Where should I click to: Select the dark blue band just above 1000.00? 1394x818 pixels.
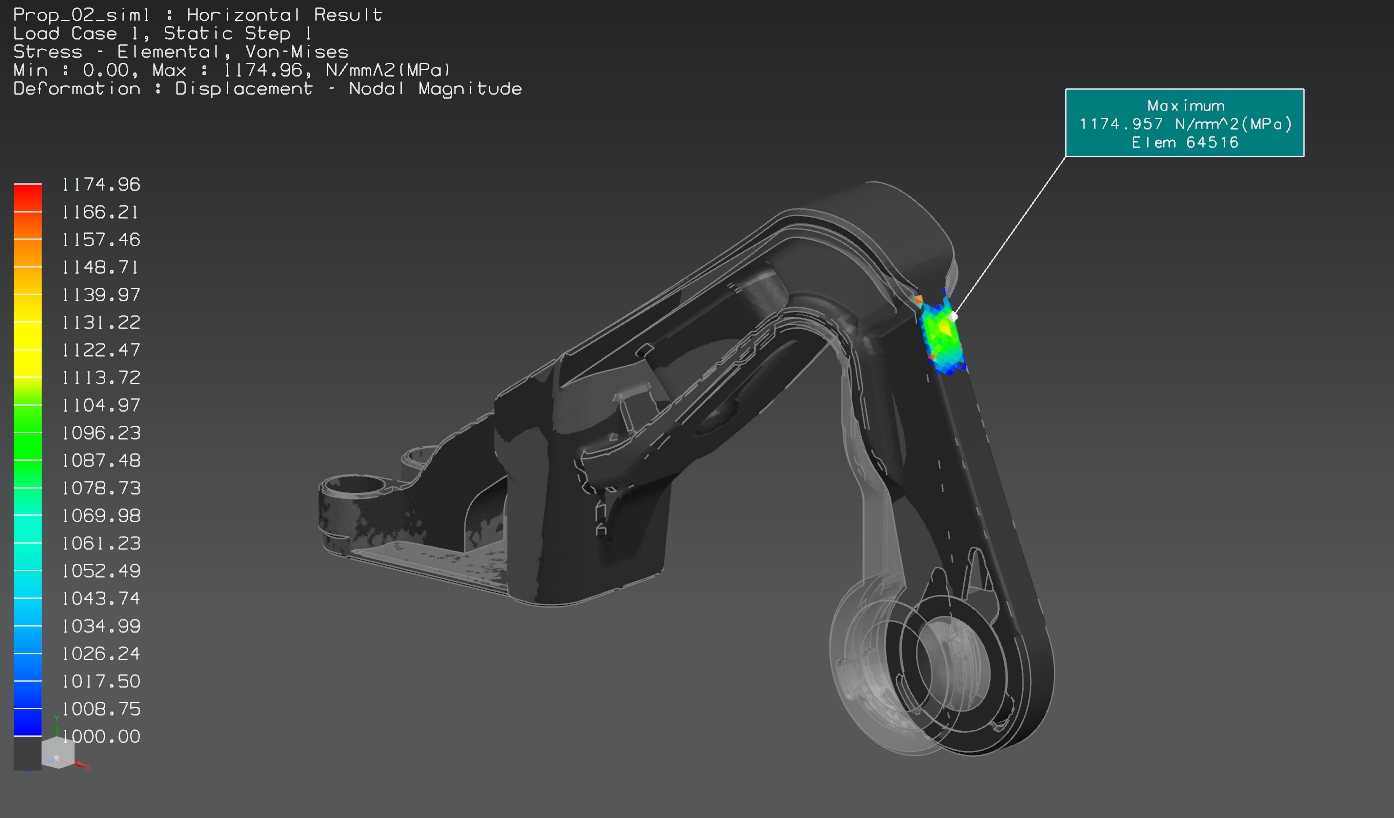(28, 723)
